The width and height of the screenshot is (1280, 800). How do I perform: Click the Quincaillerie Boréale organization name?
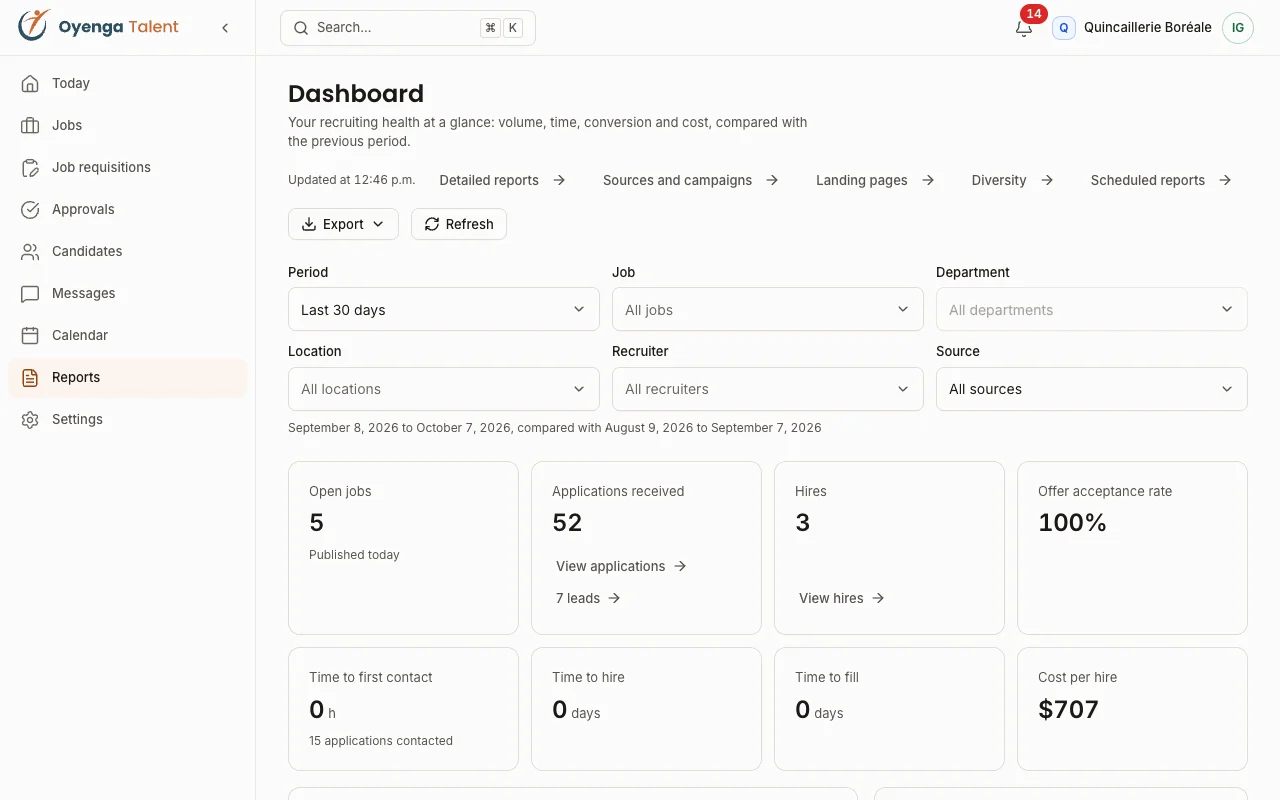[1148, 28]
